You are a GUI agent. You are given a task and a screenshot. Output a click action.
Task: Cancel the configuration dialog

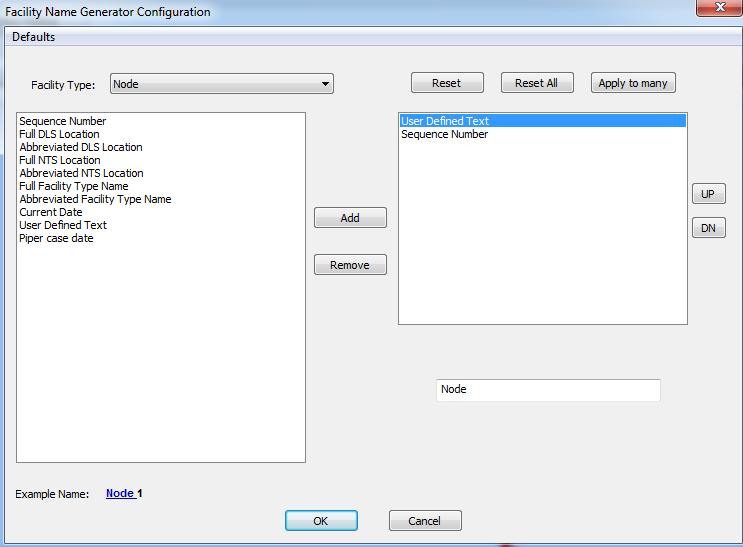[x=425, y=520]
